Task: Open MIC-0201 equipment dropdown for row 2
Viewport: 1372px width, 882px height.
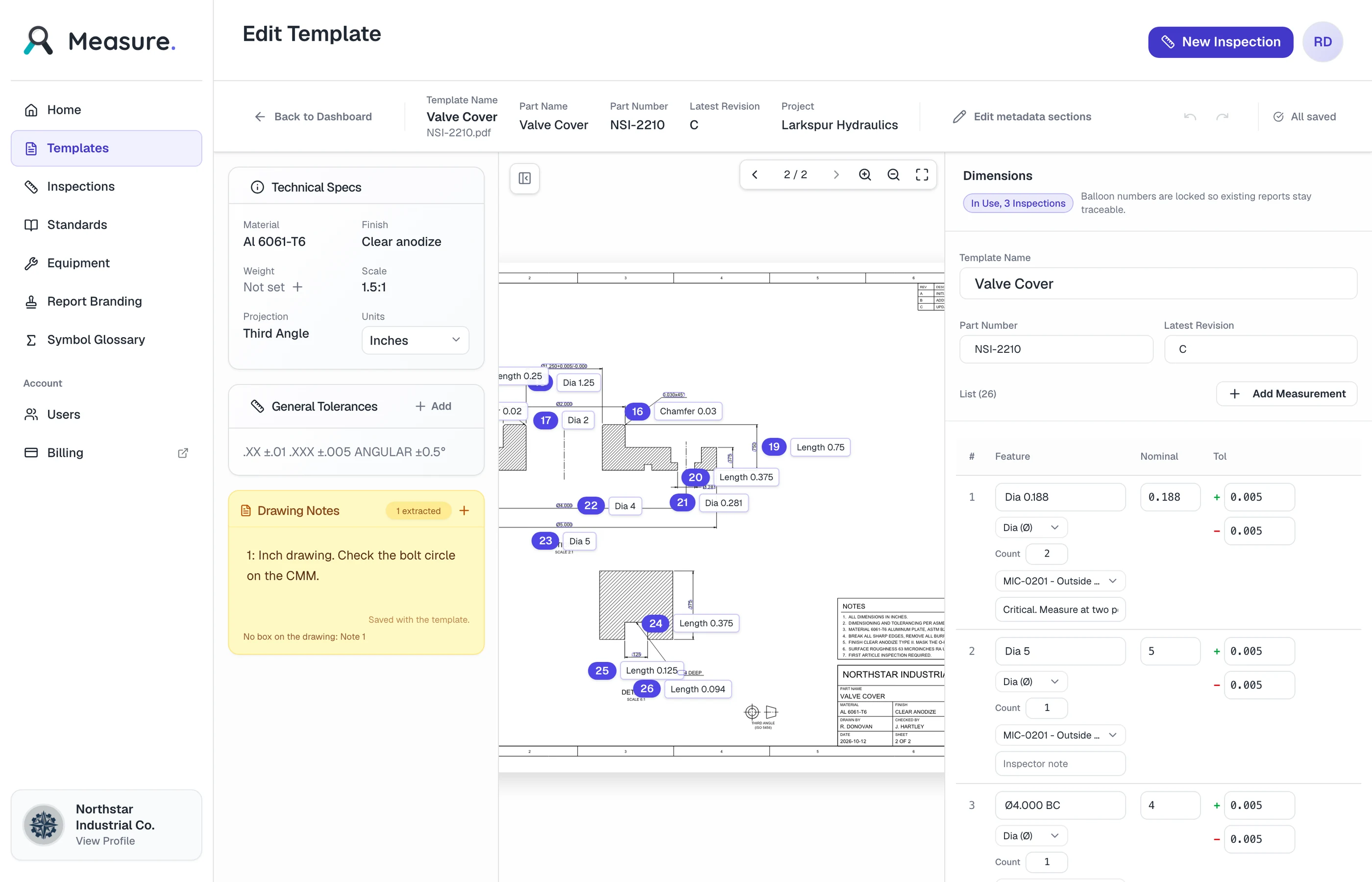Action: tap(1060, 735)
